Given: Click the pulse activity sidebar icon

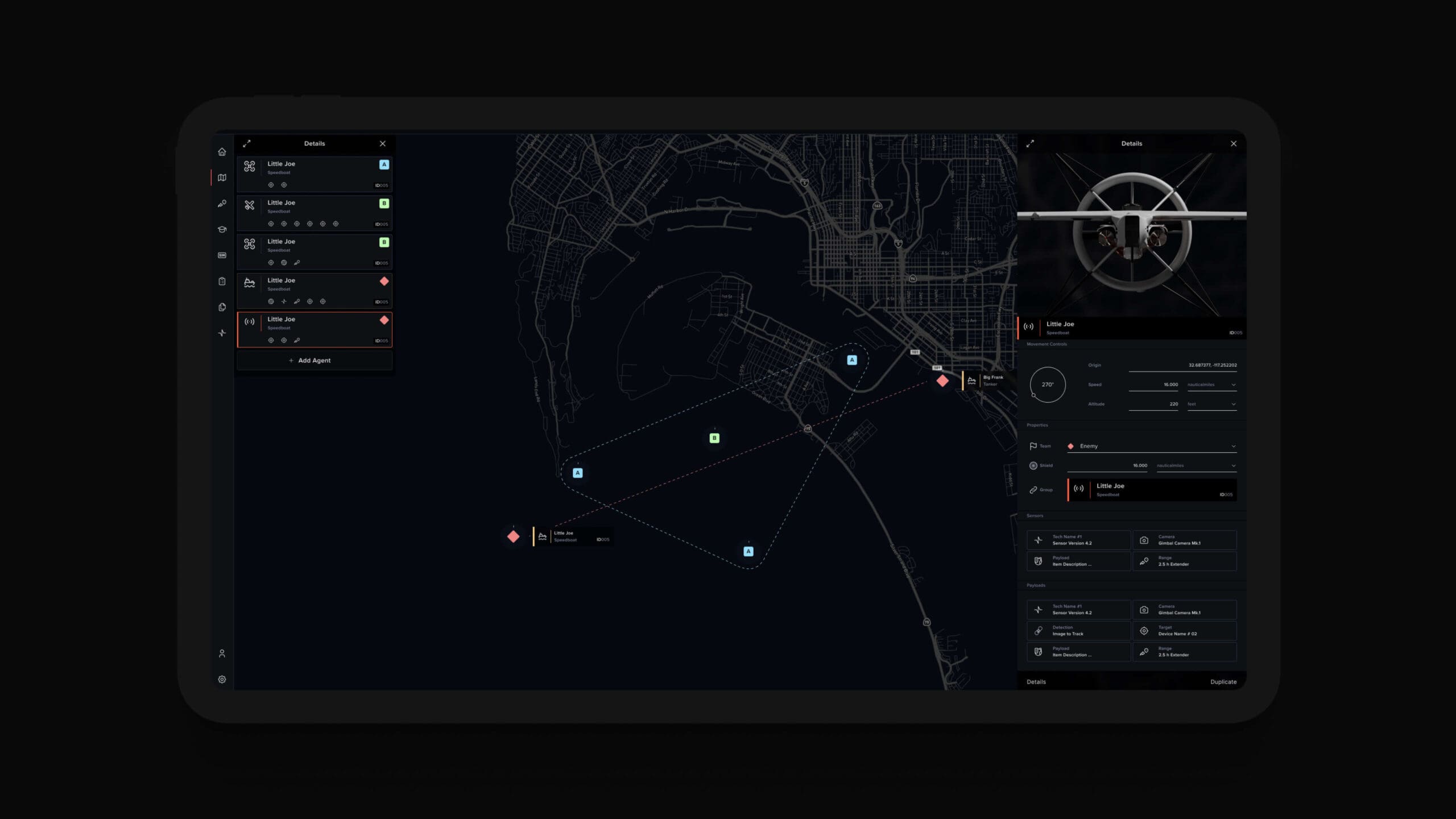Looking at the screenshot, I should (x=222, y=333).
